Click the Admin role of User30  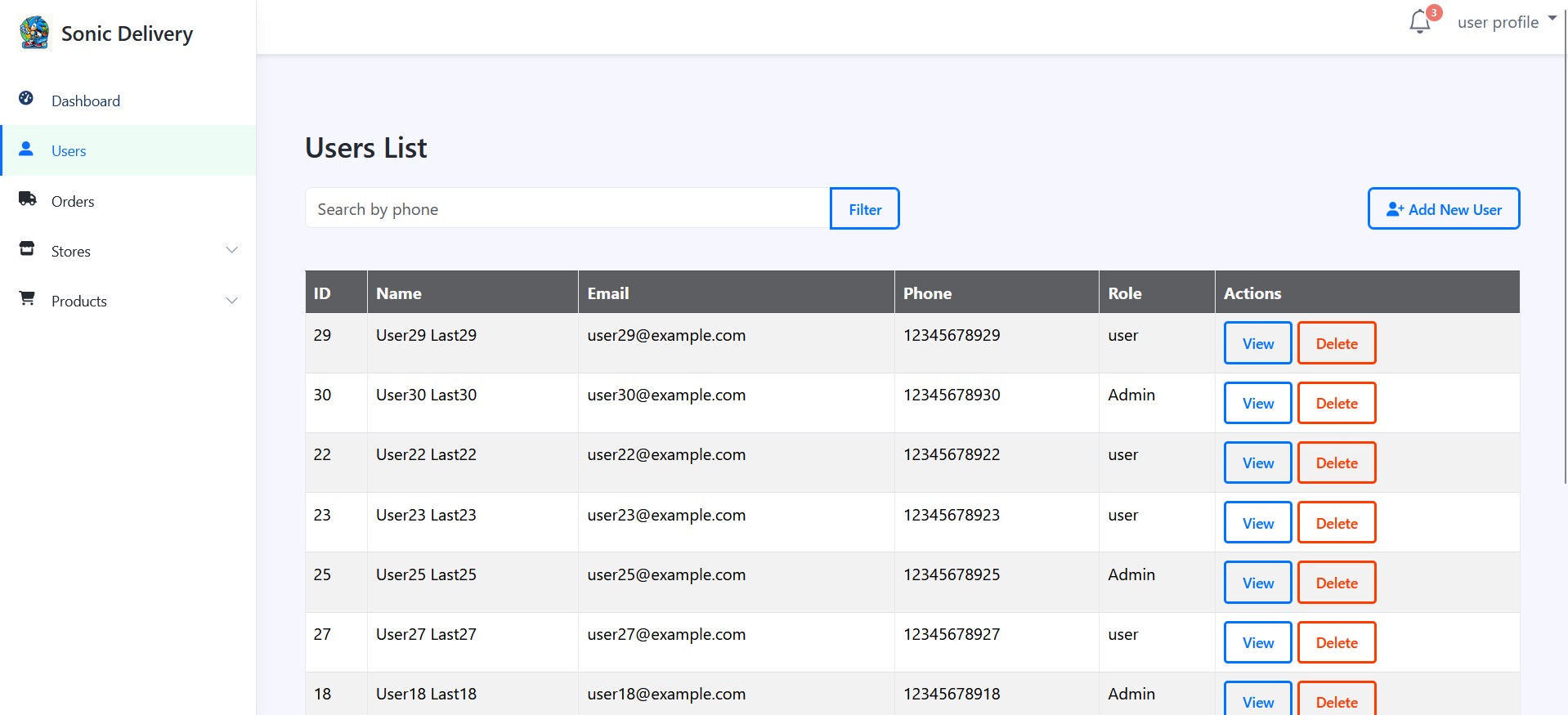click(x=1131, y=395)
